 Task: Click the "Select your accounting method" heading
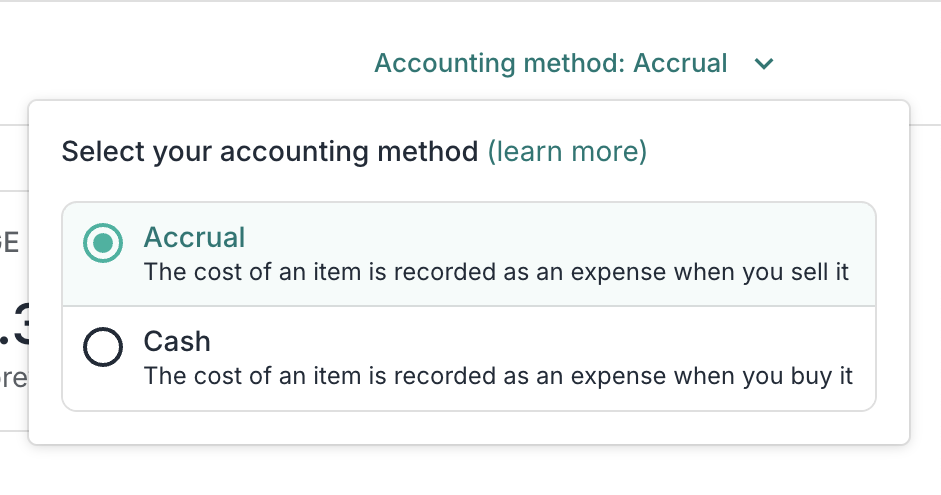[x=270, y=152]
